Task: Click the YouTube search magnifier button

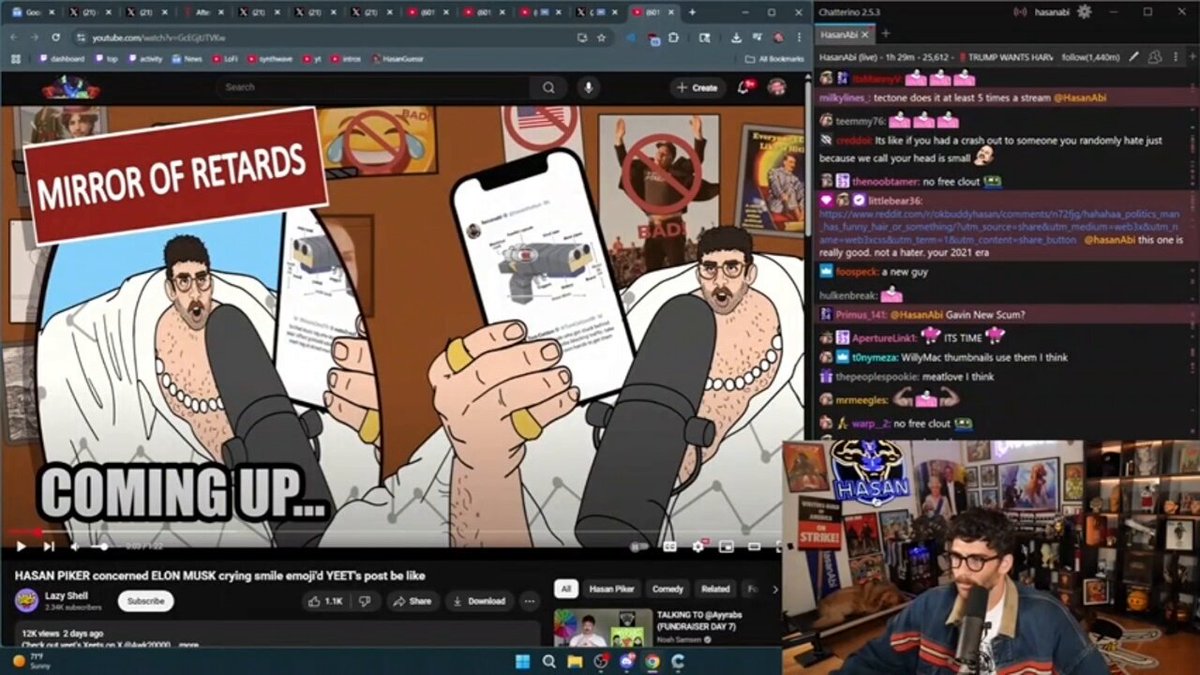Action: 549,87
